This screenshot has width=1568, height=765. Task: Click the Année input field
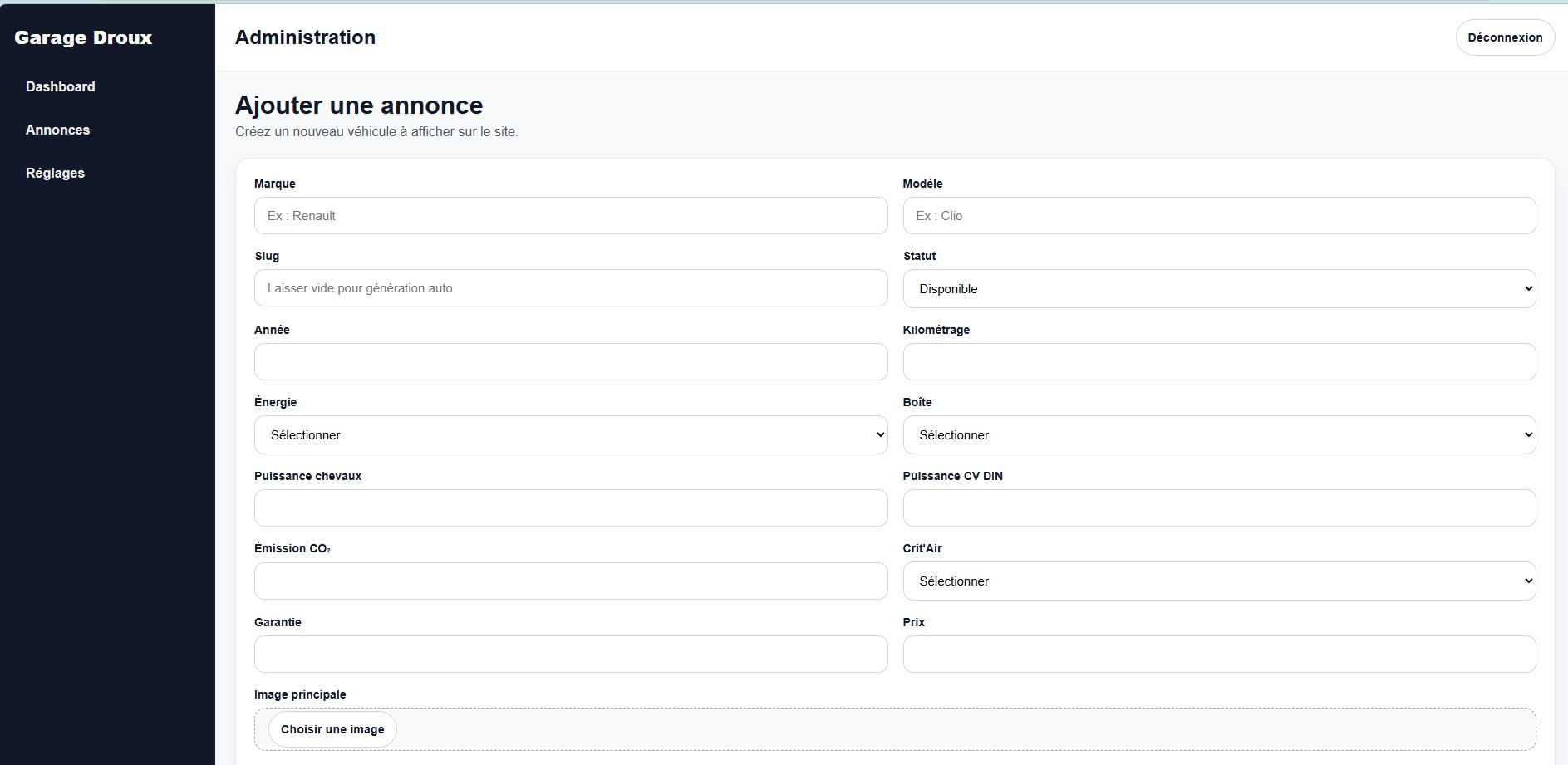click(x=570, y=362)
